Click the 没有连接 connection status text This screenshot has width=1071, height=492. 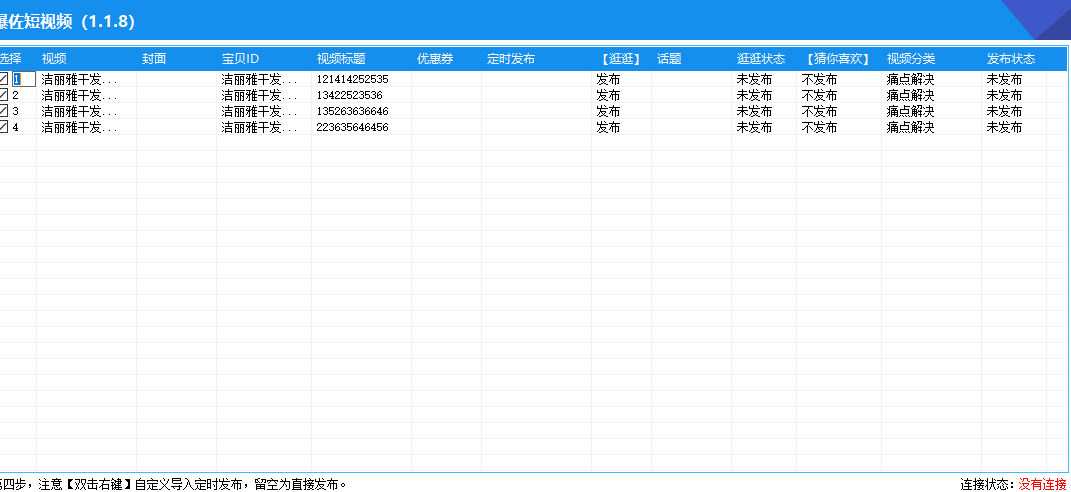pyautogui.click(x=1042, y=484)
